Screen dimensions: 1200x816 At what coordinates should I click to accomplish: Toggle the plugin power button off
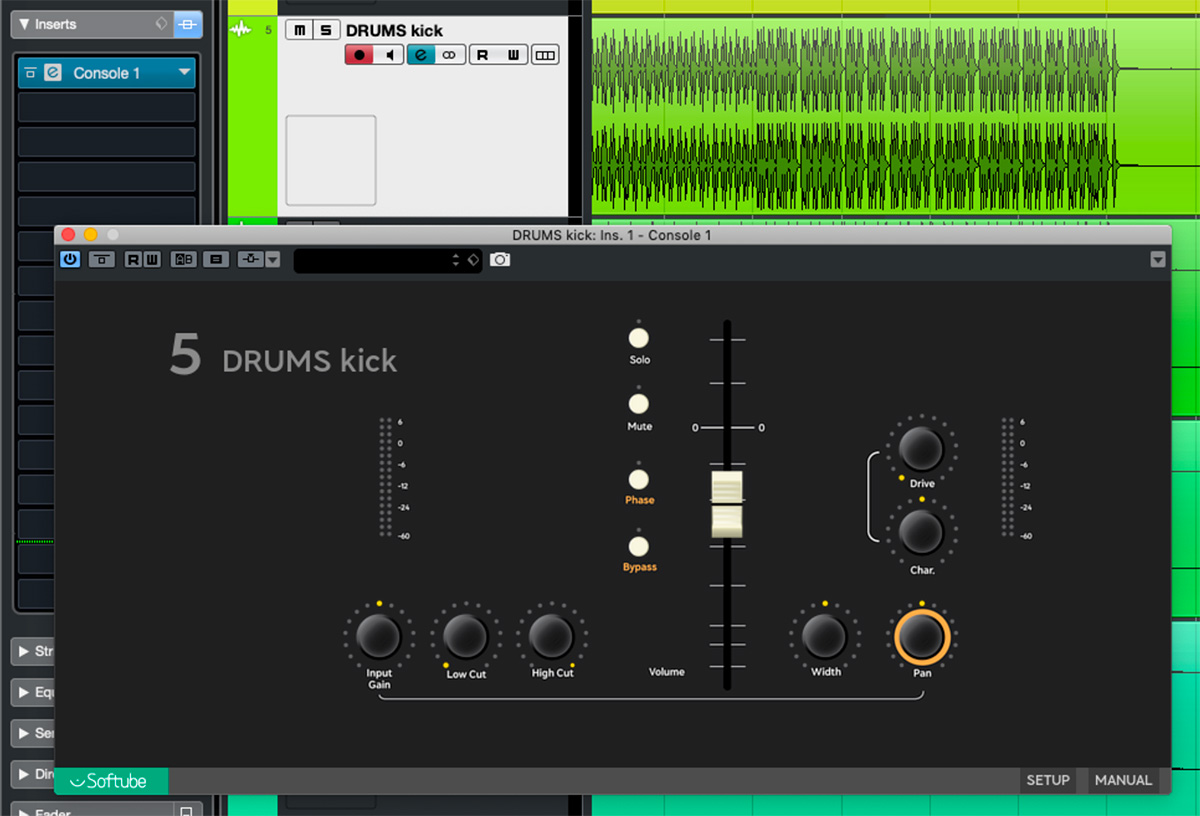click(70, 260)
